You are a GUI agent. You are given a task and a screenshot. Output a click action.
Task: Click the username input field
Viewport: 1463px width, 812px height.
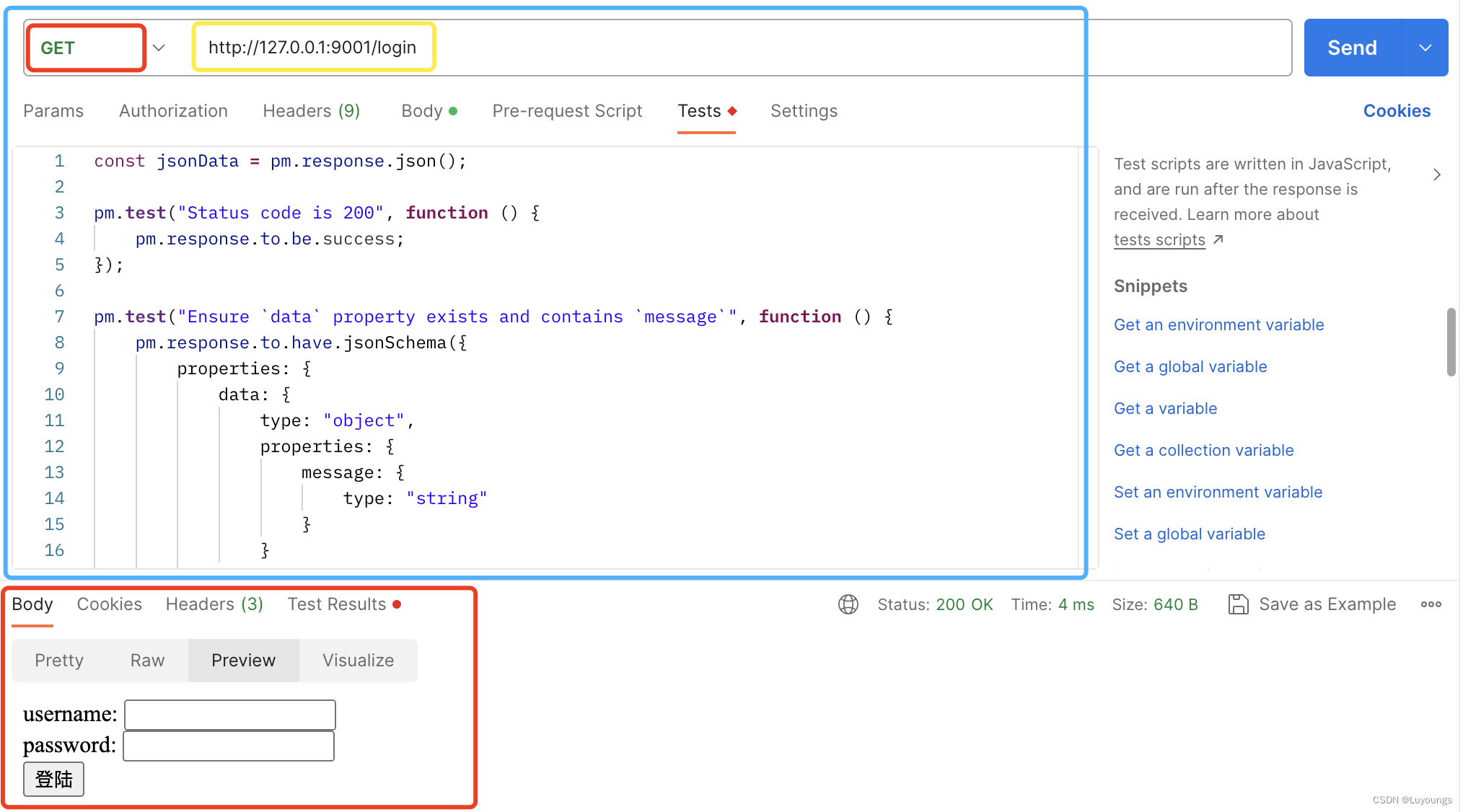230,715
